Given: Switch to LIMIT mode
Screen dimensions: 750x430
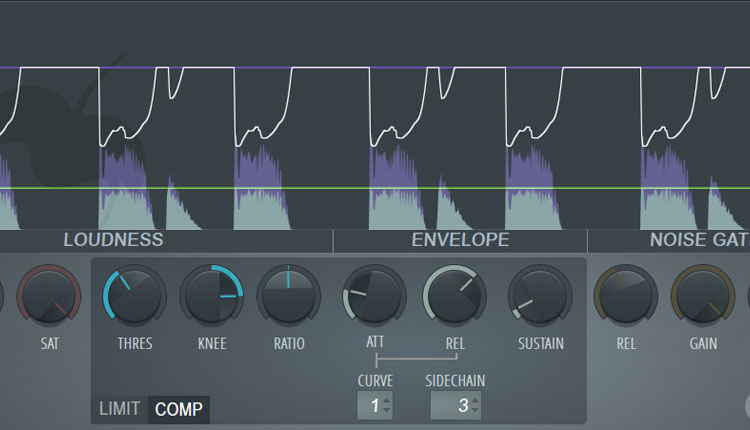Looking at the screenshot, I should (120, 409).
